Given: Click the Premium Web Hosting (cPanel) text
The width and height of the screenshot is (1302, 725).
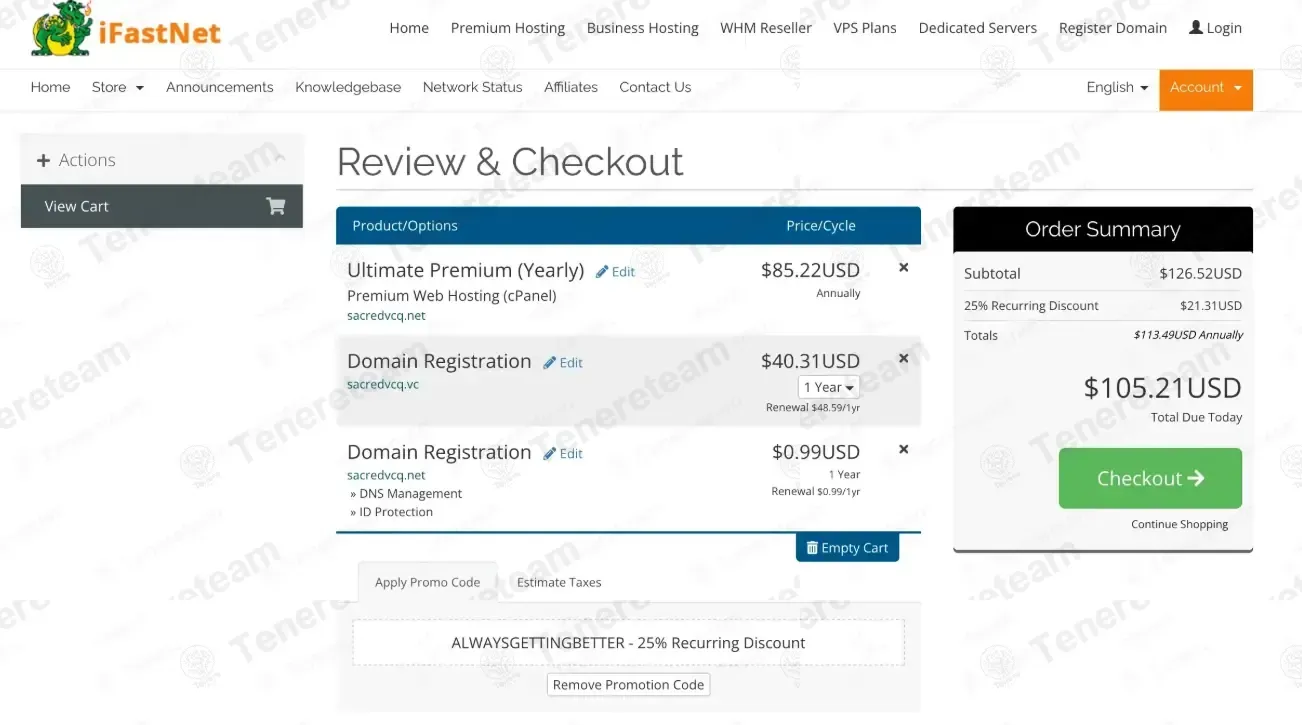Looking at the screenshot, I should (452, 295).
